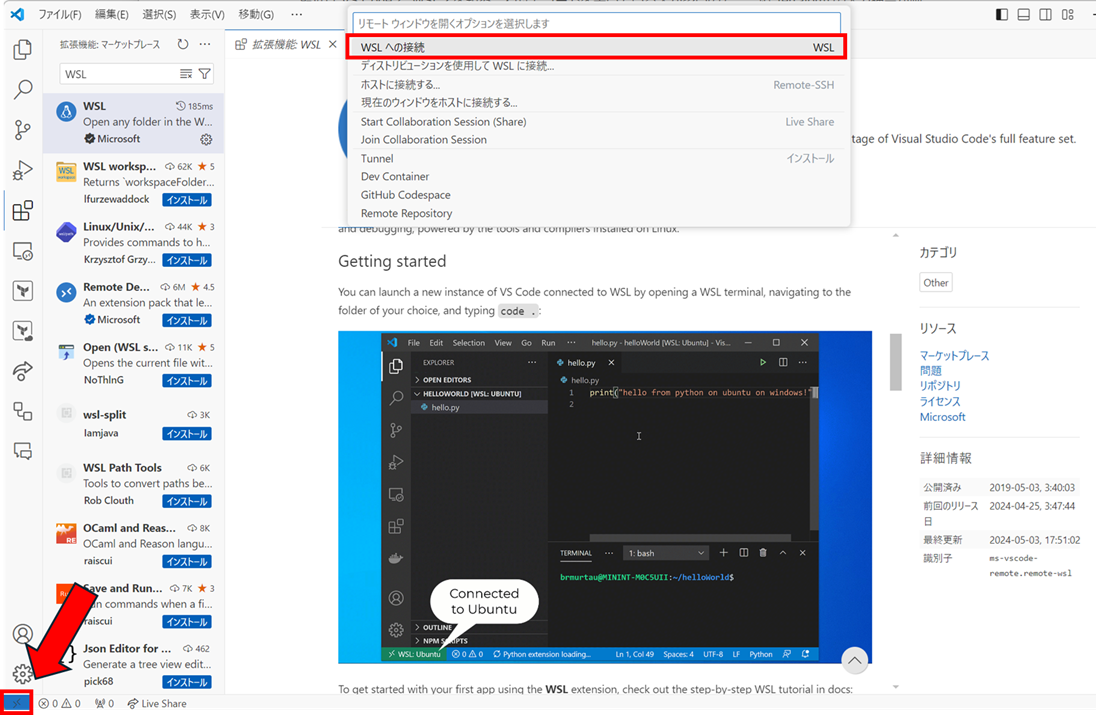Open Remote Explorer in activity bar
1096x715 pixels.
(22, 251)
